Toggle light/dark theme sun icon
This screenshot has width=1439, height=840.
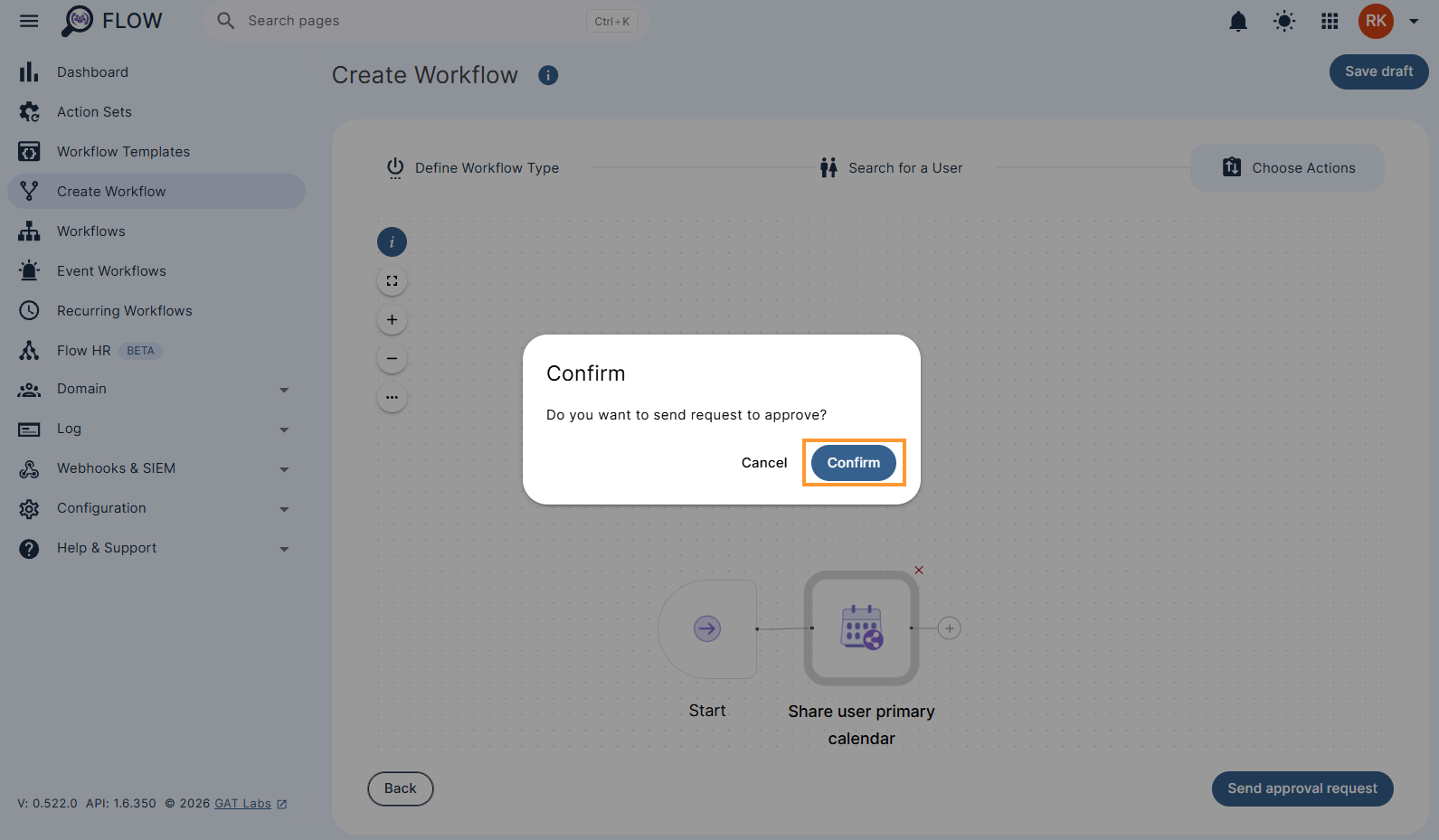1284,21
